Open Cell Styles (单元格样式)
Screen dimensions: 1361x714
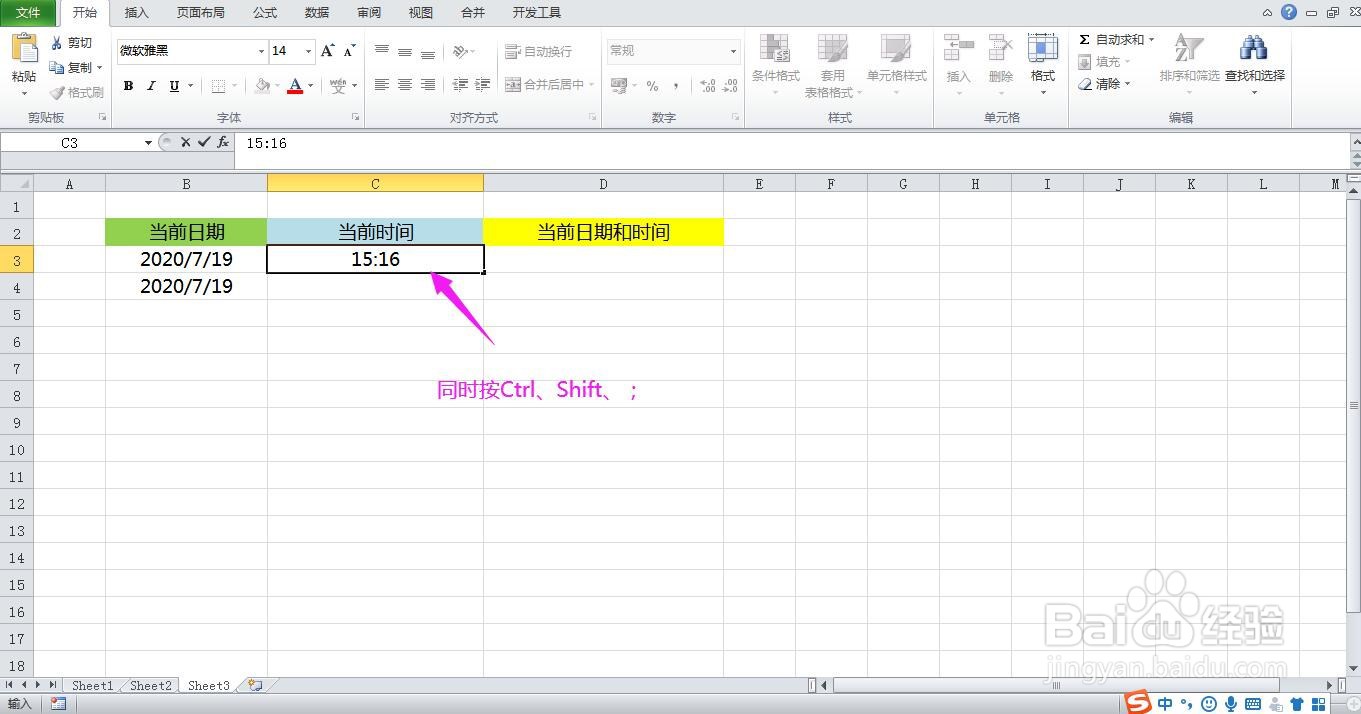coord(896,65)
